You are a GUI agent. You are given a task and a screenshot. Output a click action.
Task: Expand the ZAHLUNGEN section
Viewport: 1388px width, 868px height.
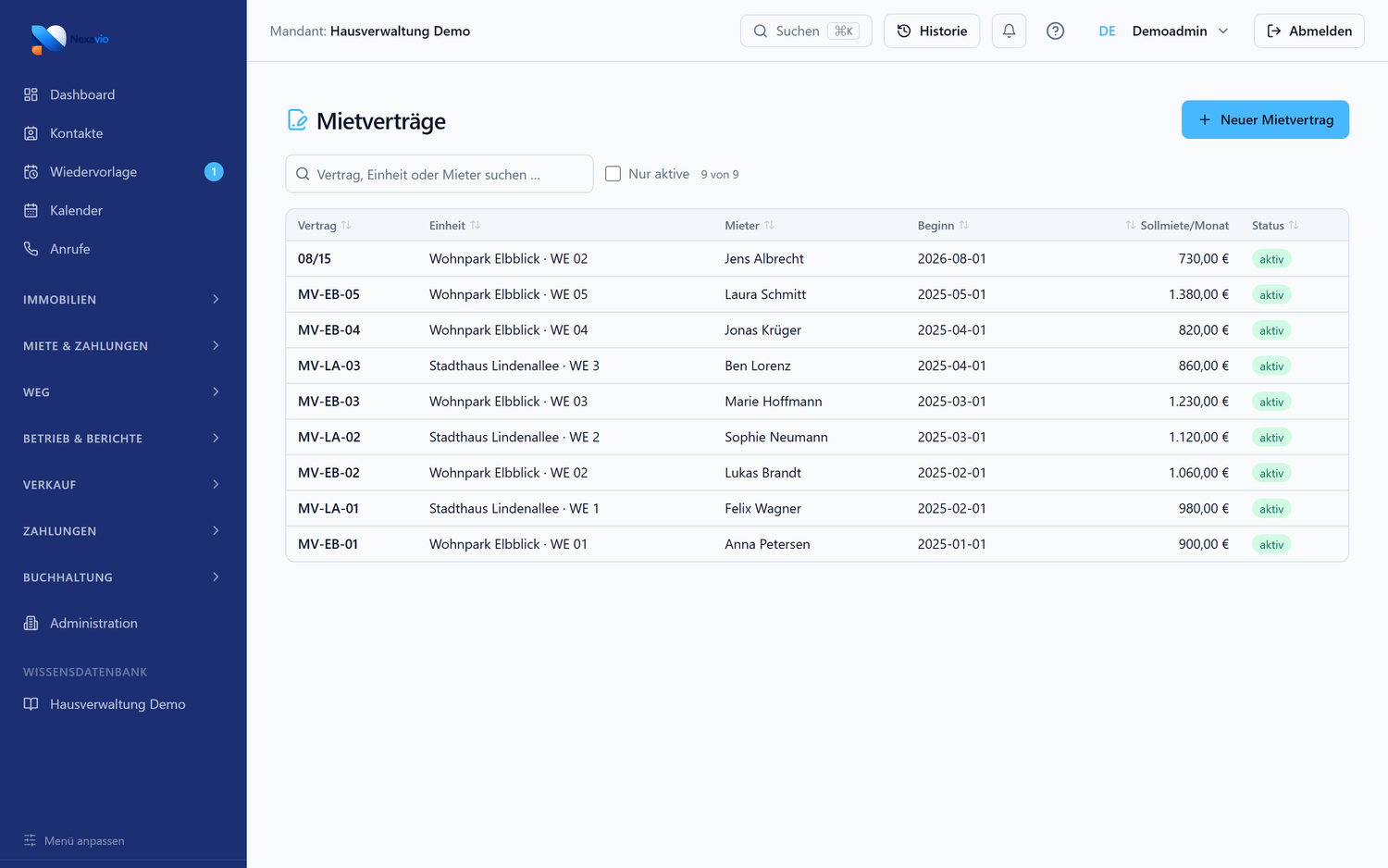123,530
